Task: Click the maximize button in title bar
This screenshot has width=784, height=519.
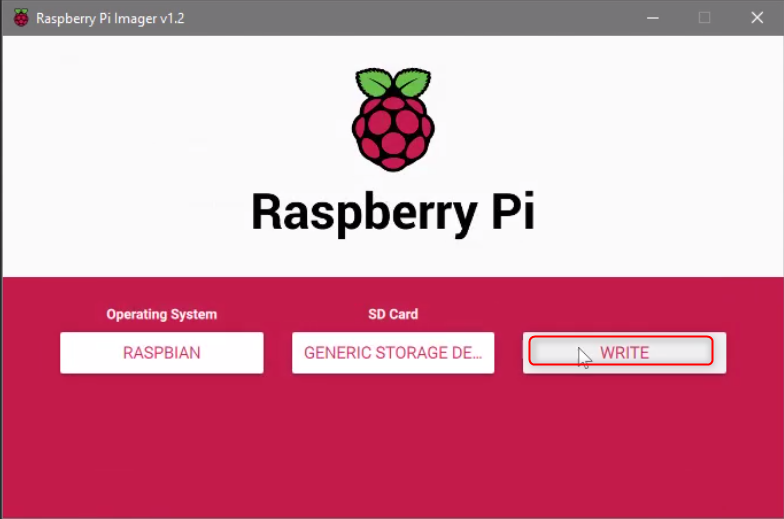Action: click(x=704, y=18)
